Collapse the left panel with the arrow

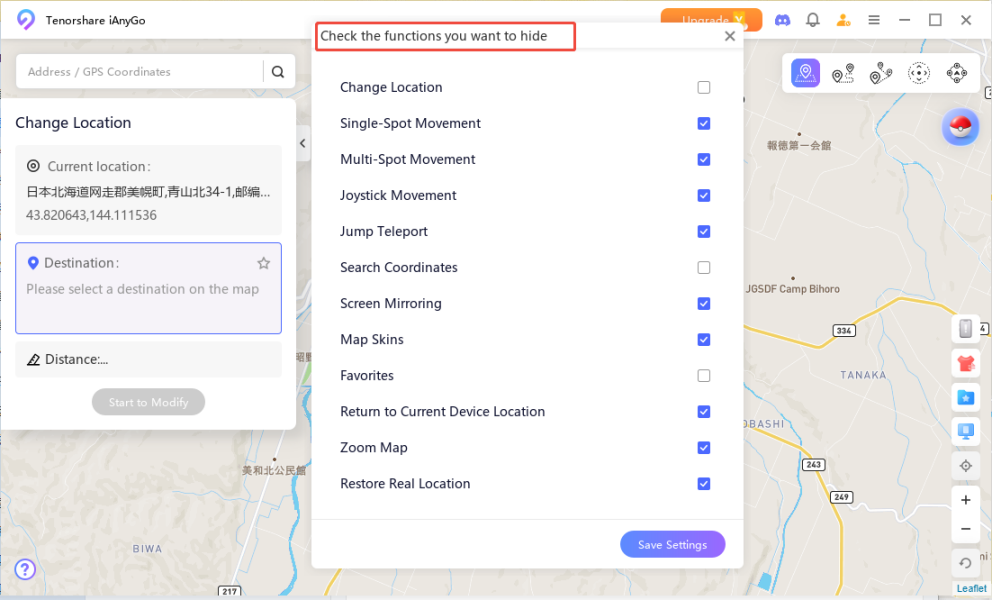(302, 143)
